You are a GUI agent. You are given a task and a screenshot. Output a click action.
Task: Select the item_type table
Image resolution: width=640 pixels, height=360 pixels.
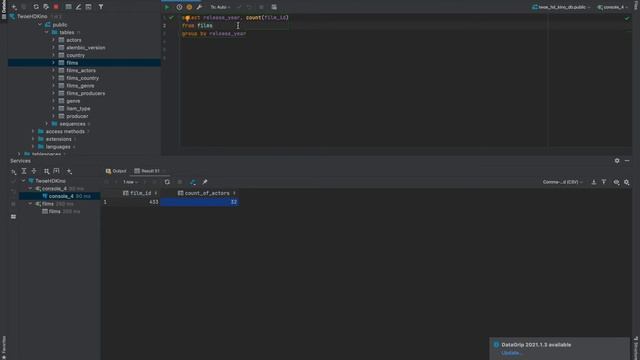coord(78,109)
